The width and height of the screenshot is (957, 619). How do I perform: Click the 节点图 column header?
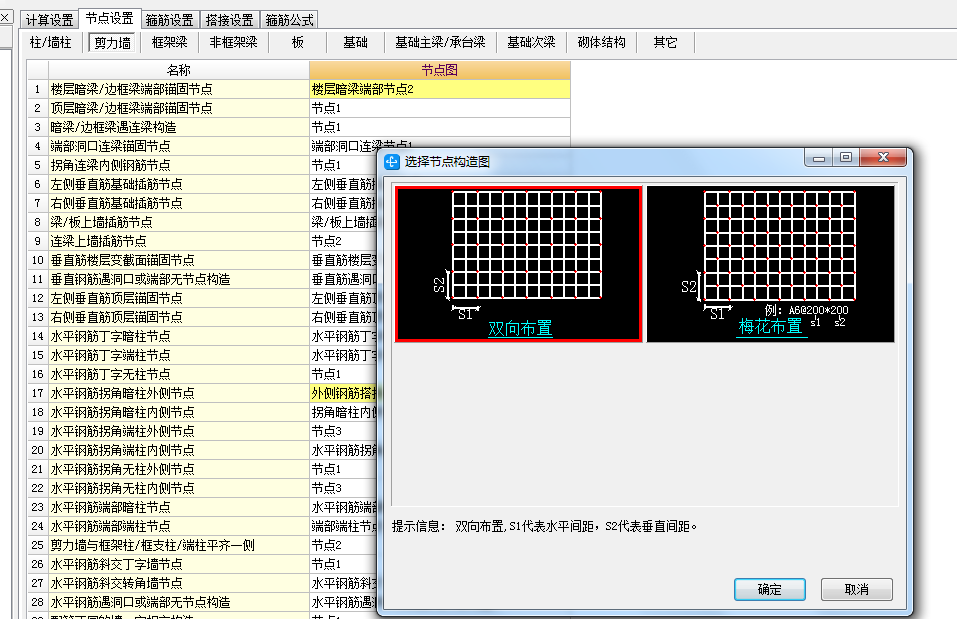[439, 70]
